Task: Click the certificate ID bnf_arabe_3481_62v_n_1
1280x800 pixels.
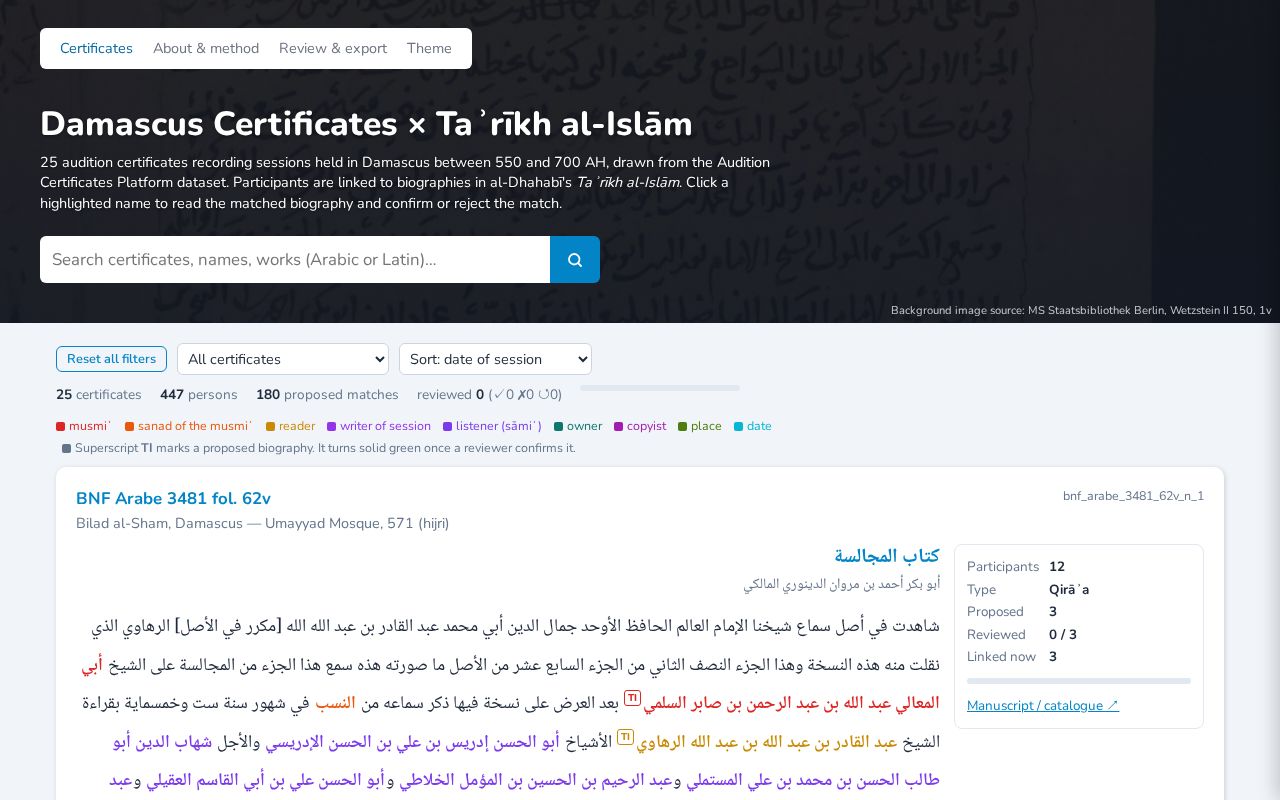Action: (1133, 496)
